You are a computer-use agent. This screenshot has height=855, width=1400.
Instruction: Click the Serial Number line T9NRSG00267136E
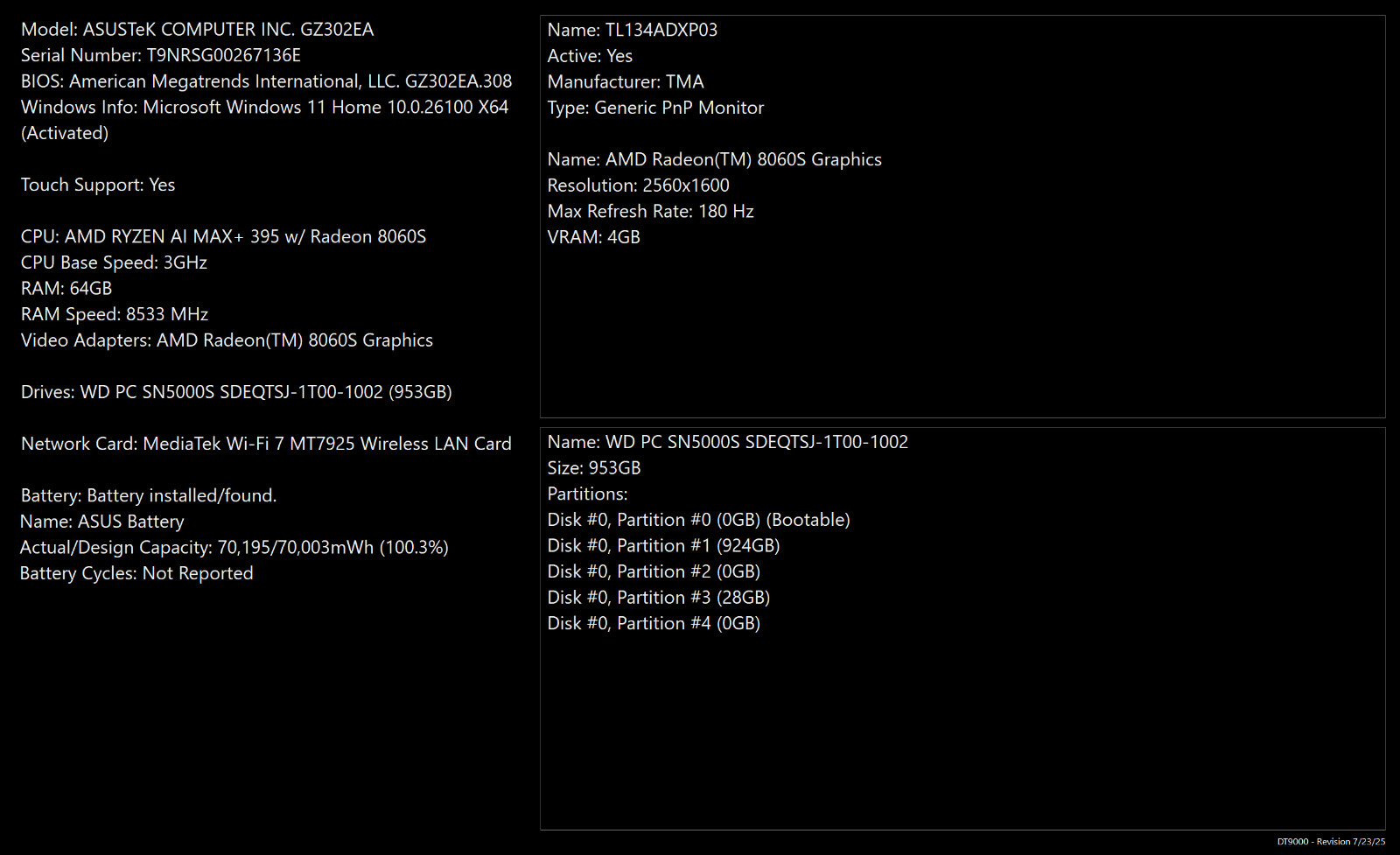(161, 55)
